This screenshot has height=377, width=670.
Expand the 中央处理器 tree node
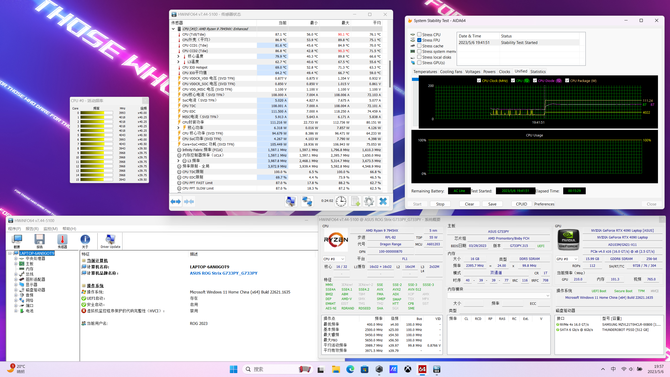(x=16, y=259)
